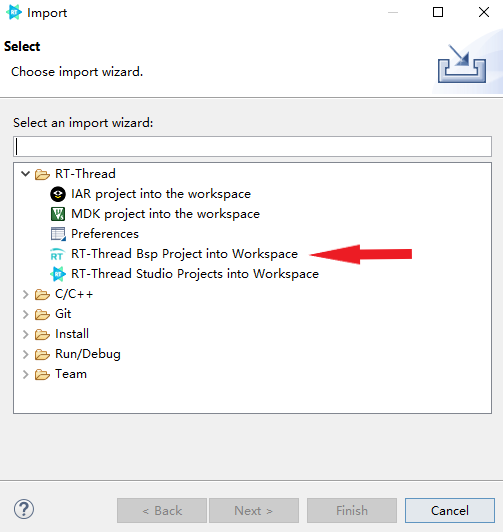Image resolution: width=503 pixels, height=532 pixels.
Task: Focus the import wizard filter field
Action: (x=252, y=147)
